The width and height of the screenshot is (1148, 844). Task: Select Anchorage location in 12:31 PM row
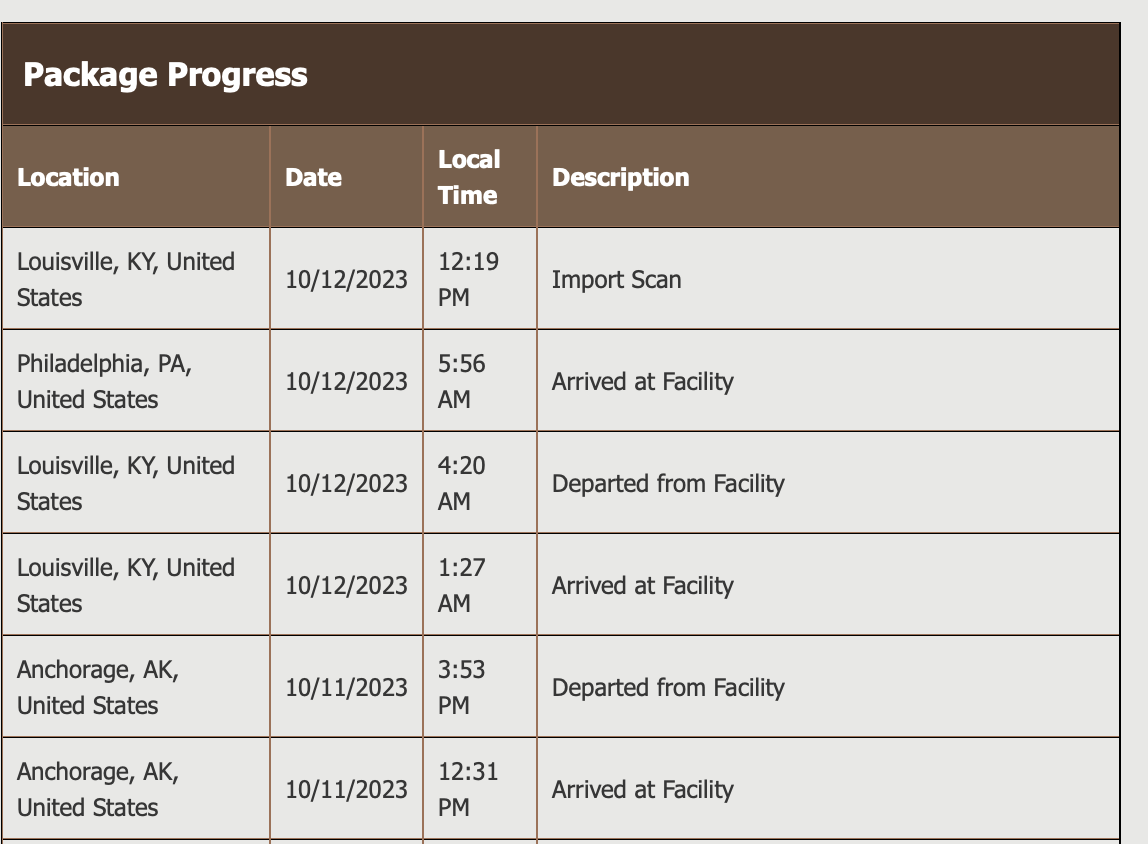coord(98,789)
